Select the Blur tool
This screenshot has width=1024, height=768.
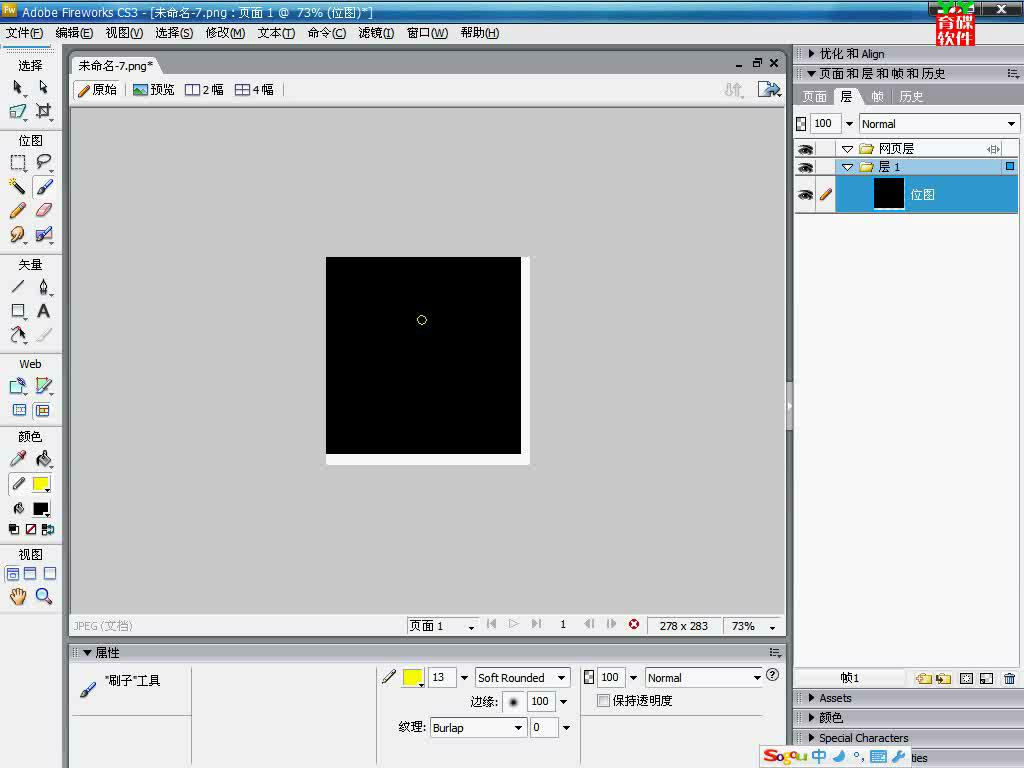(x=18, y=234)
